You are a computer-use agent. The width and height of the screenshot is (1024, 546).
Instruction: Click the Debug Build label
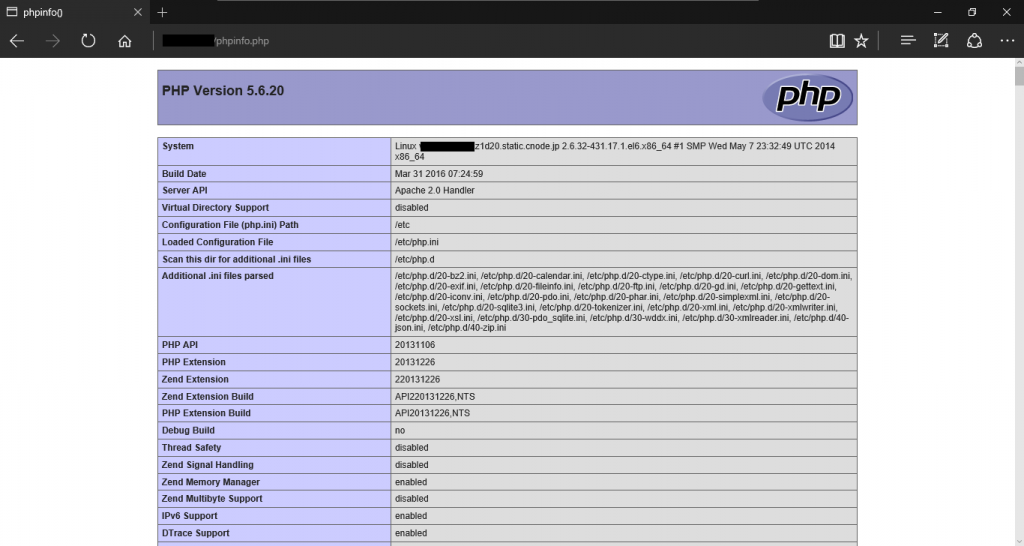tap(188, 430)
